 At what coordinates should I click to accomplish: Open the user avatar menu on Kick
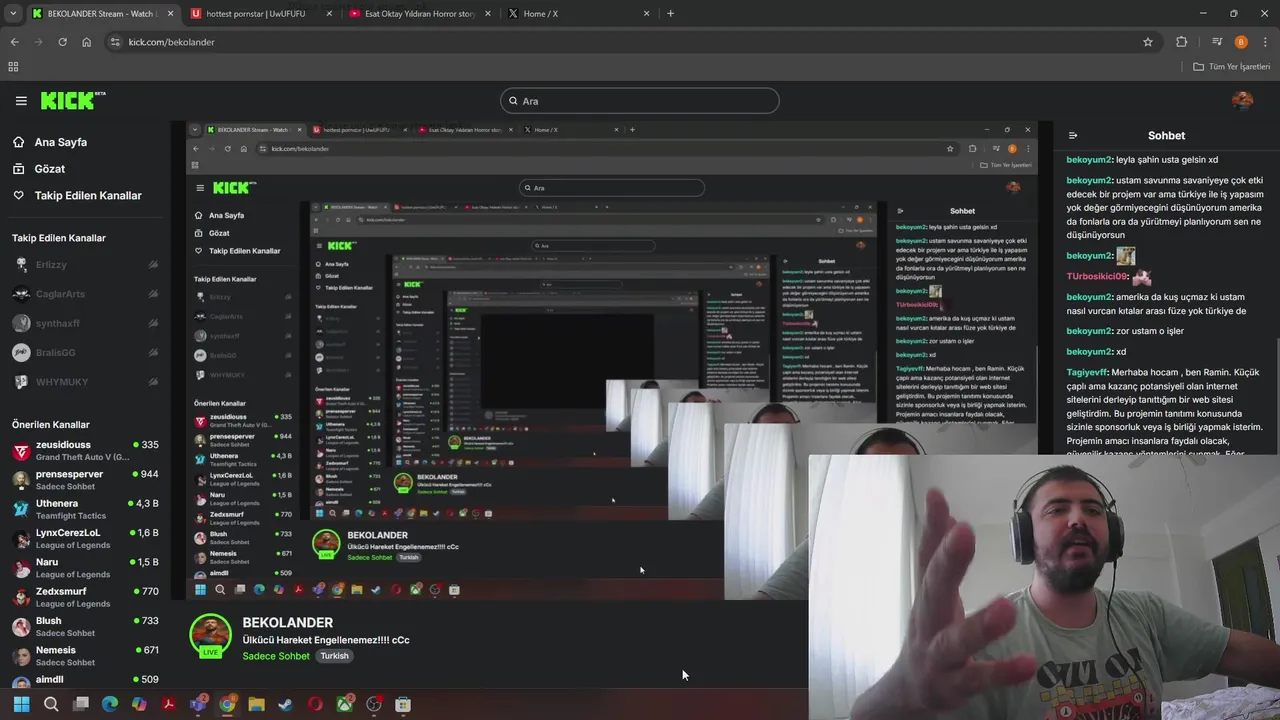point(1242,100)
